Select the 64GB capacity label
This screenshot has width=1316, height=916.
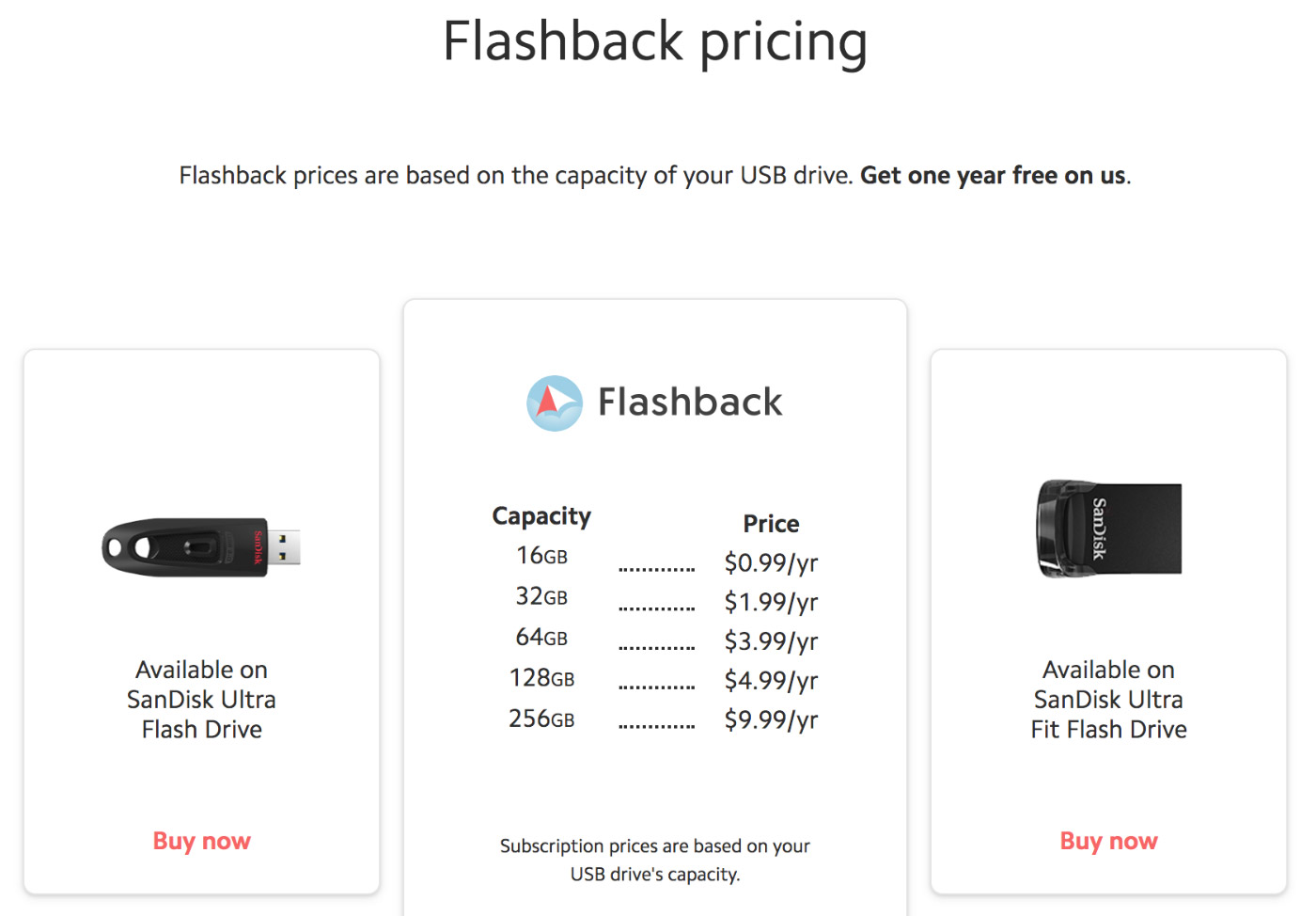(x=541, y=638)
